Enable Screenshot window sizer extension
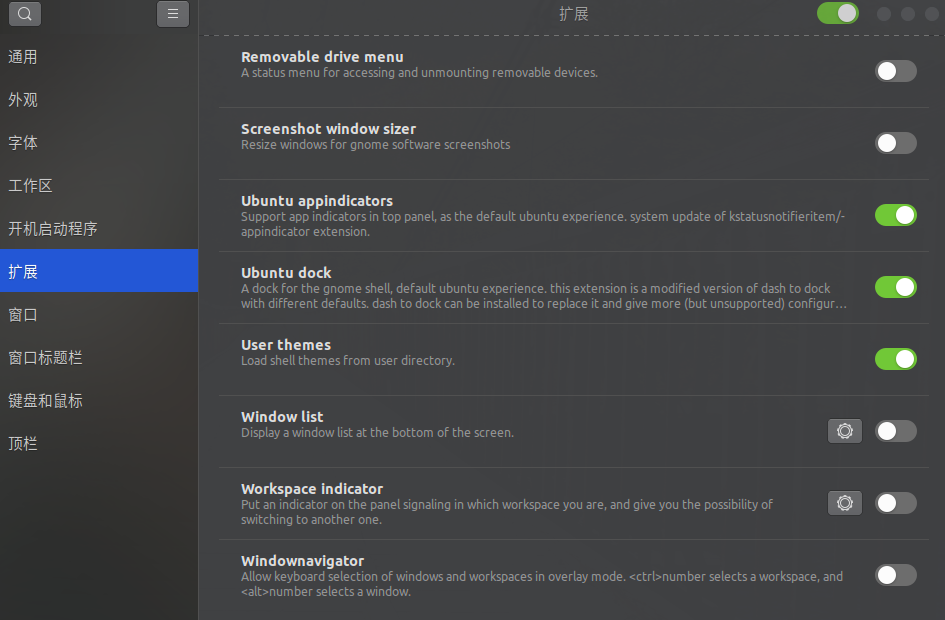 [896, 143]
